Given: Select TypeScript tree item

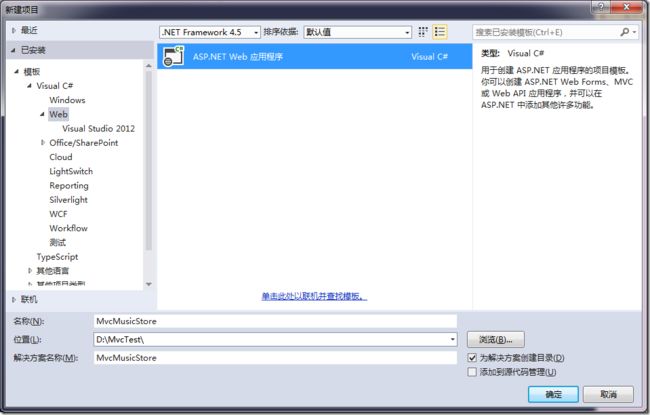Looking at the screenshot, I should pyautogui.click(x=57, y=257).
